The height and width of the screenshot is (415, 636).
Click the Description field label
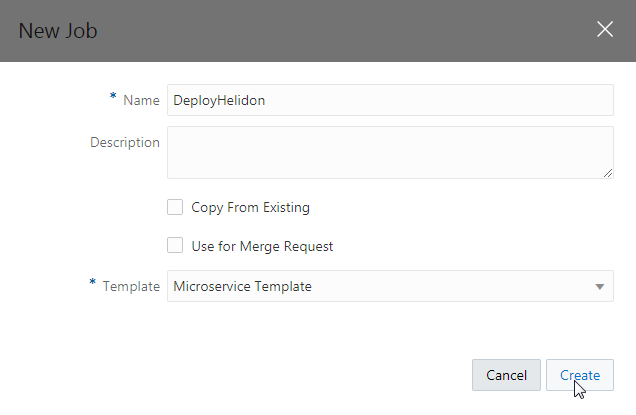tap(125, 142)
